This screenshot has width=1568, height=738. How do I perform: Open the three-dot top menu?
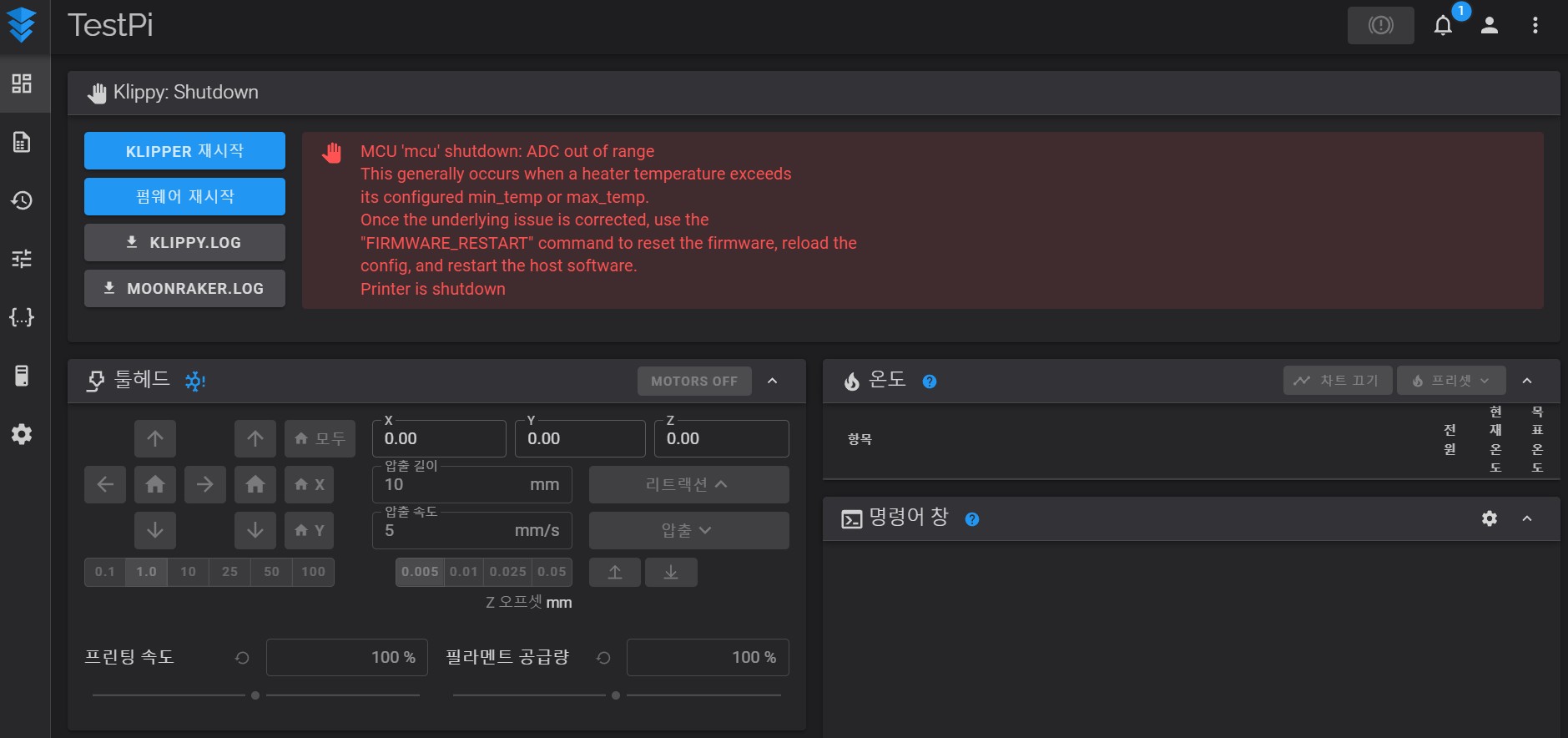(1535, 26)
